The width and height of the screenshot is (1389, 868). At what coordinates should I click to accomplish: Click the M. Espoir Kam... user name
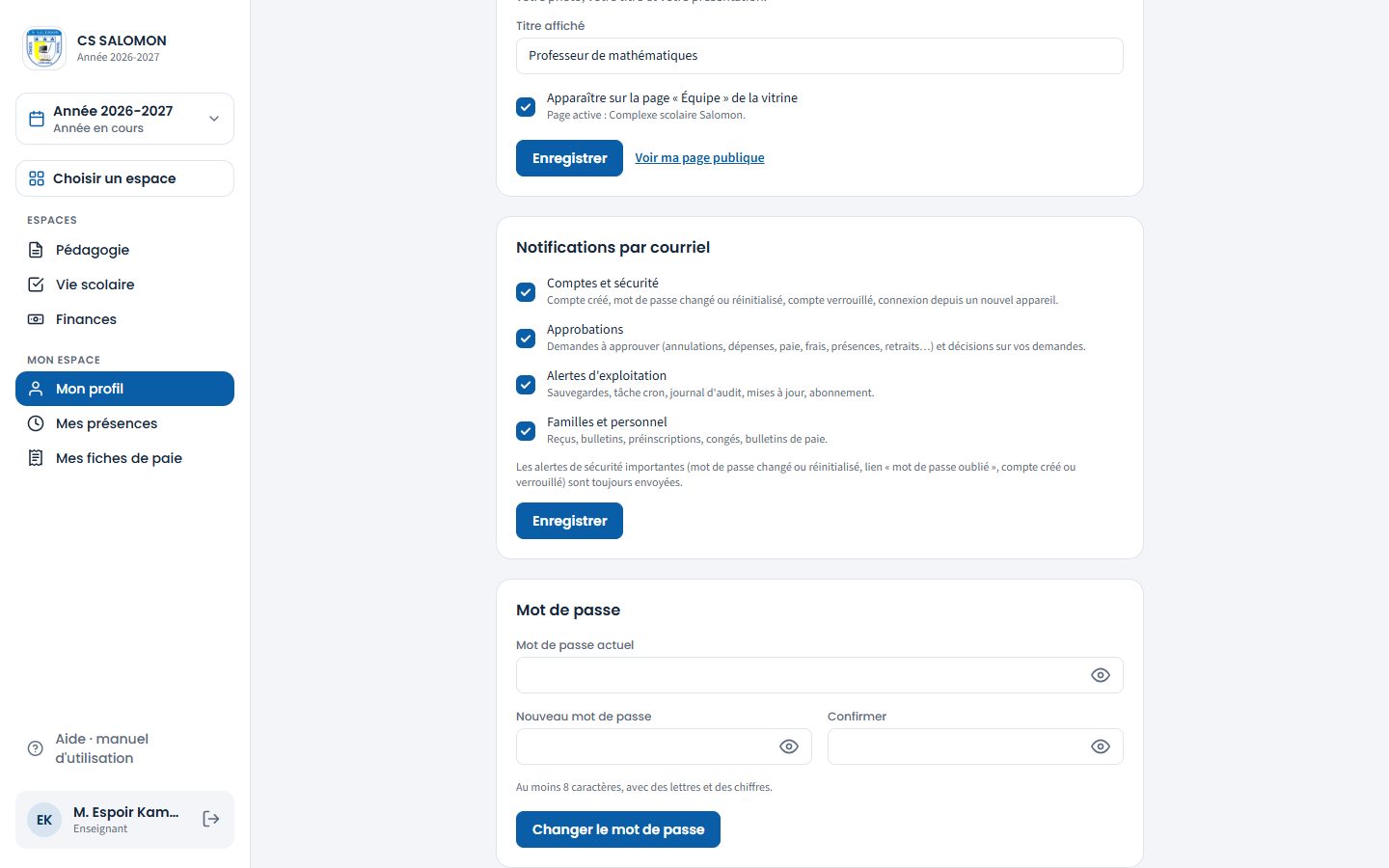point(126,812)
